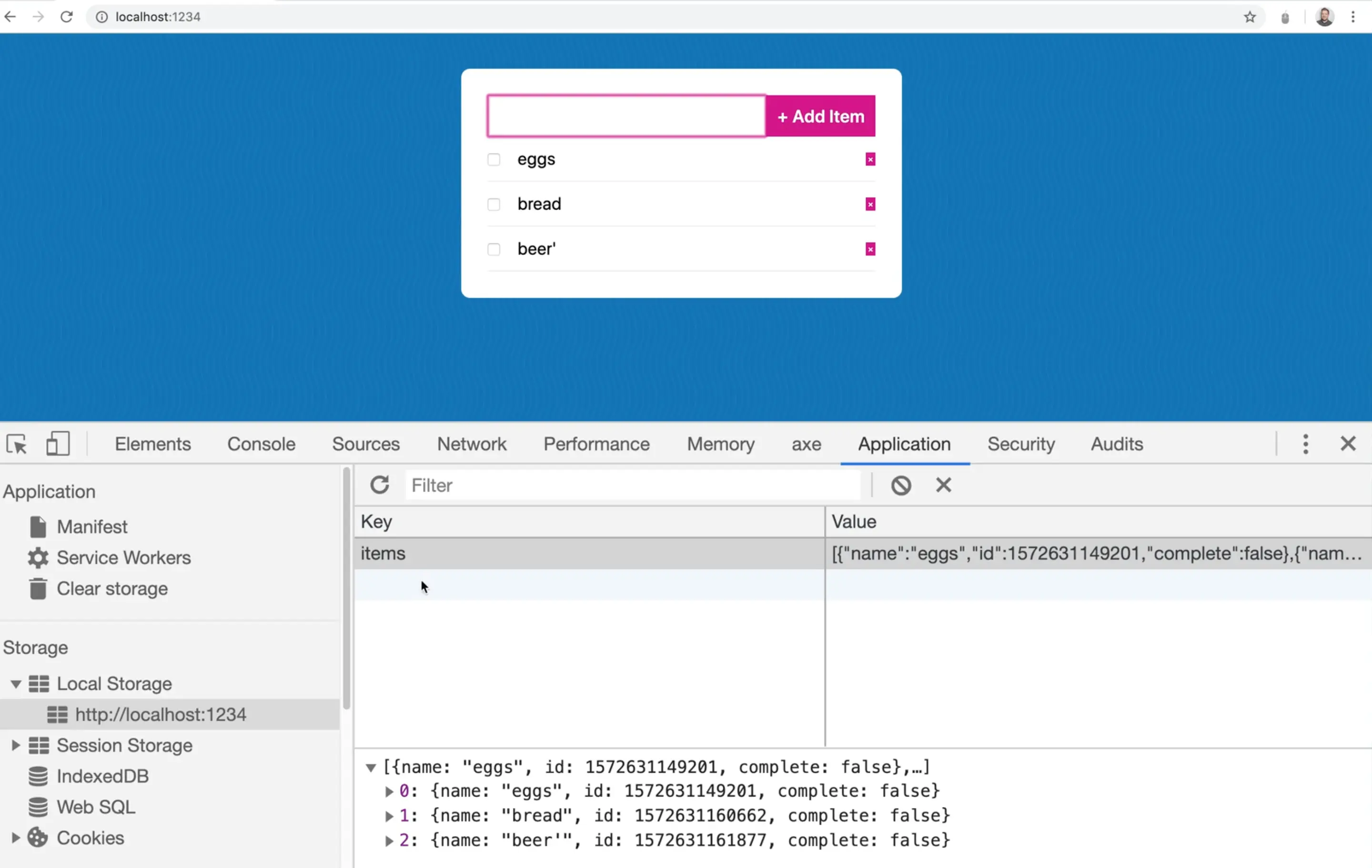Delete the bread item with pink X

(x=869, y=204)
